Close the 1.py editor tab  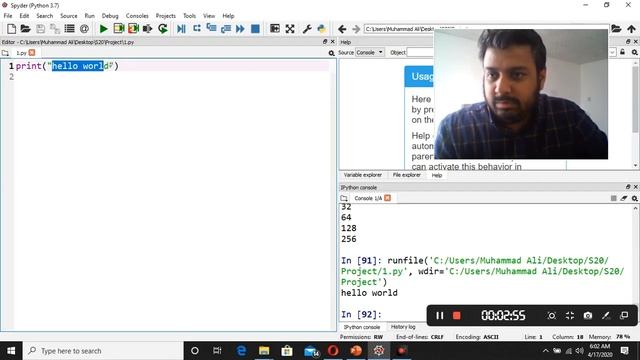click(32, 53)
